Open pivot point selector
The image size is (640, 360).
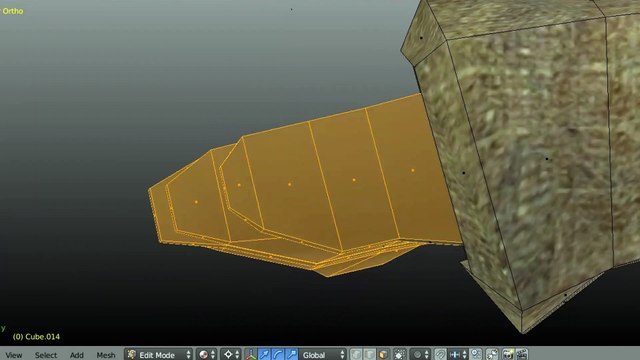pos(231,355)
